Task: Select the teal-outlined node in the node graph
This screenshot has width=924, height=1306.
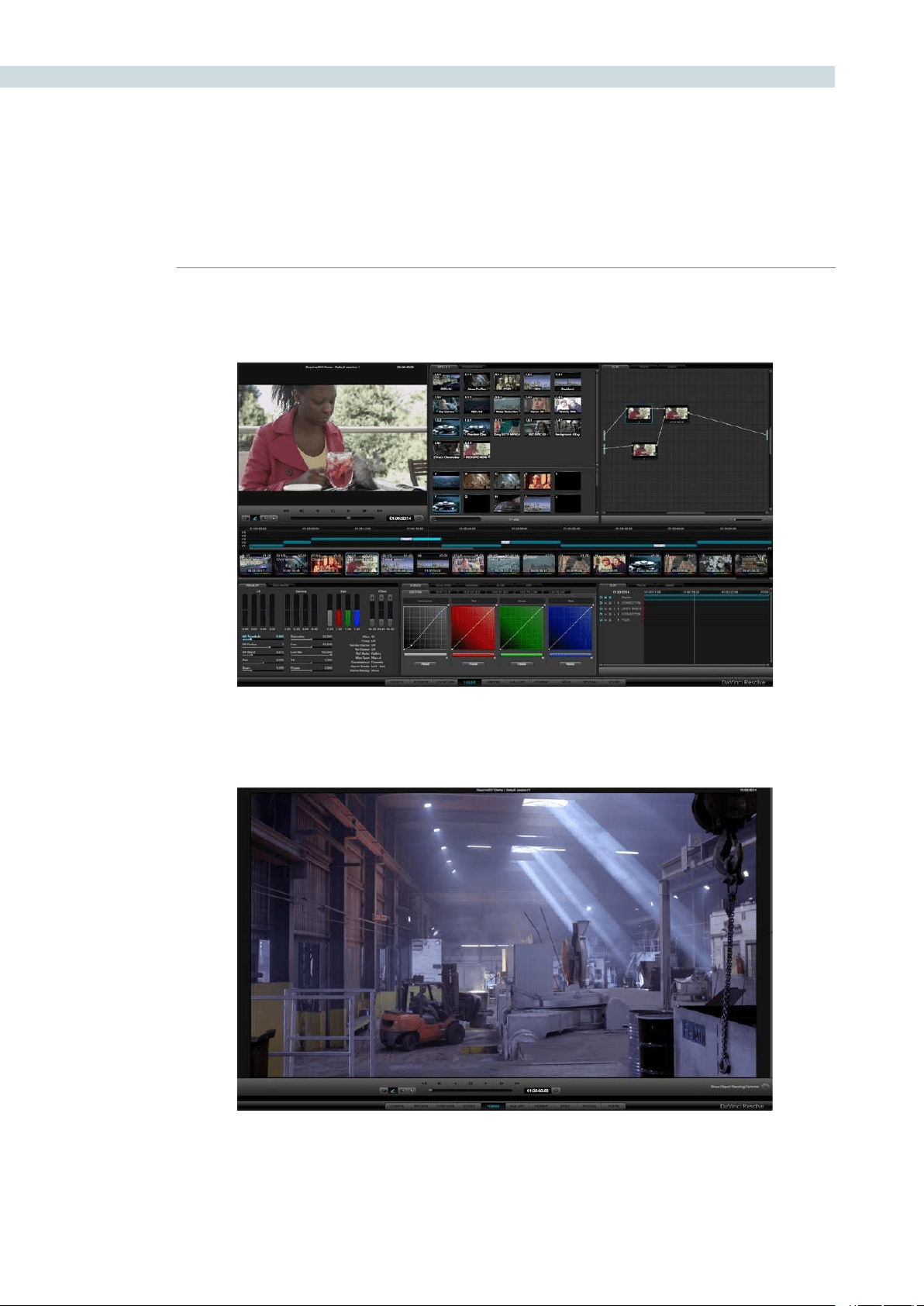Action: [x=640, y=415]
